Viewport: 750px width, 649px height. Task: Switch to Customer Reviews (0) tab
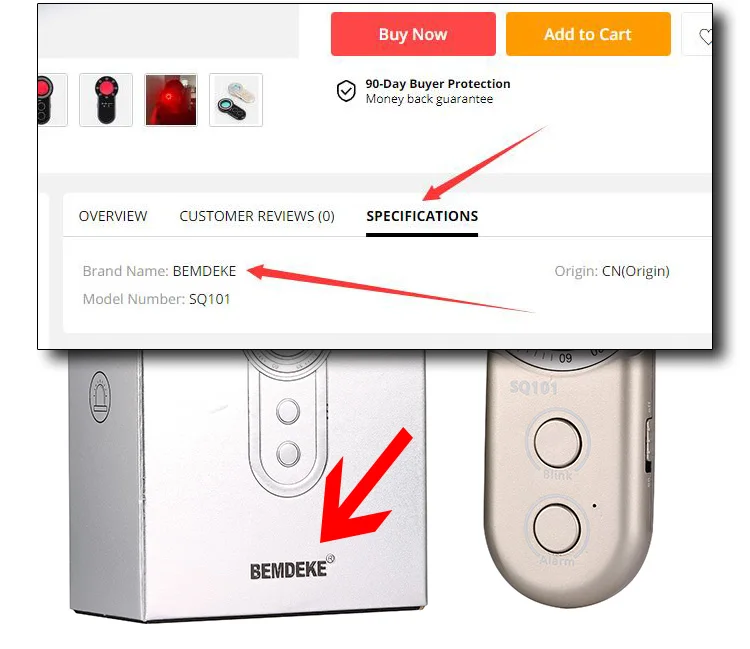point(257,216)
